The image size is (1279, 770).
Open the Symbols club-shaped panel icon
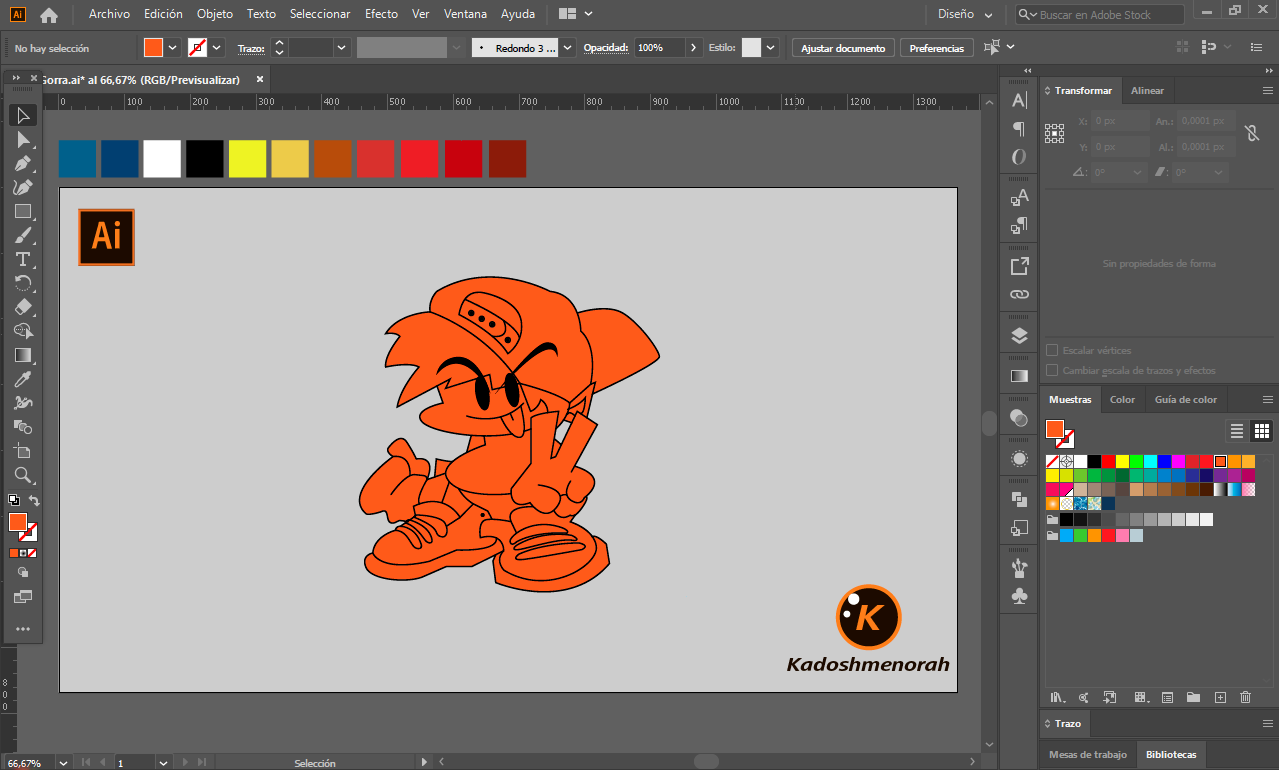(1019, 596)
